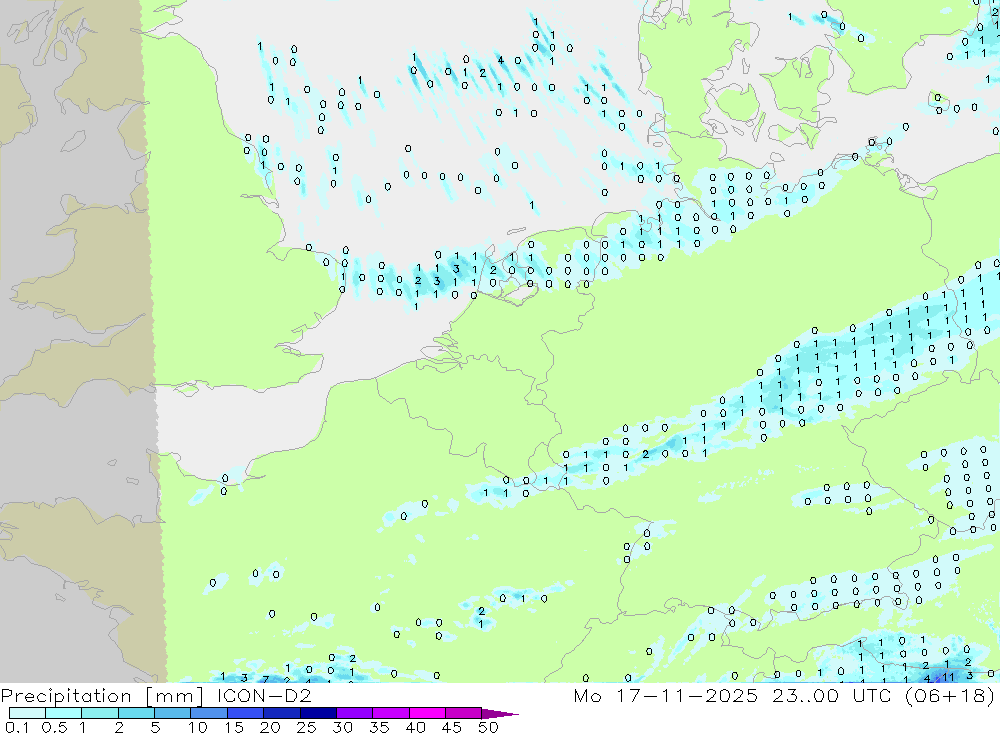This screenshot has height=733, width=1000.
Task: Pick the 10–15 mm legend color box
Action: pyautogui.click(x=209, y=713)
